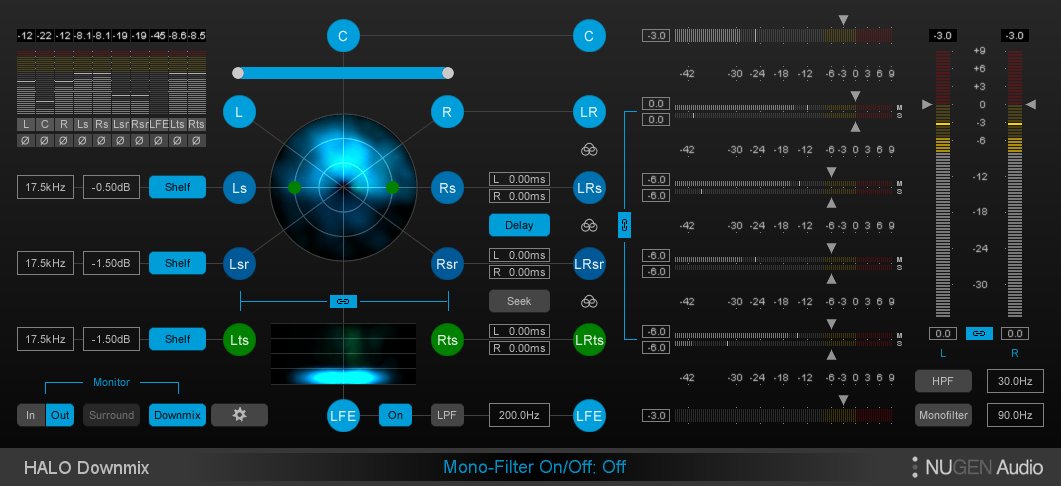
Task: Toggle Shelf filter for Lsr row
Action: [x=177, y=263]
